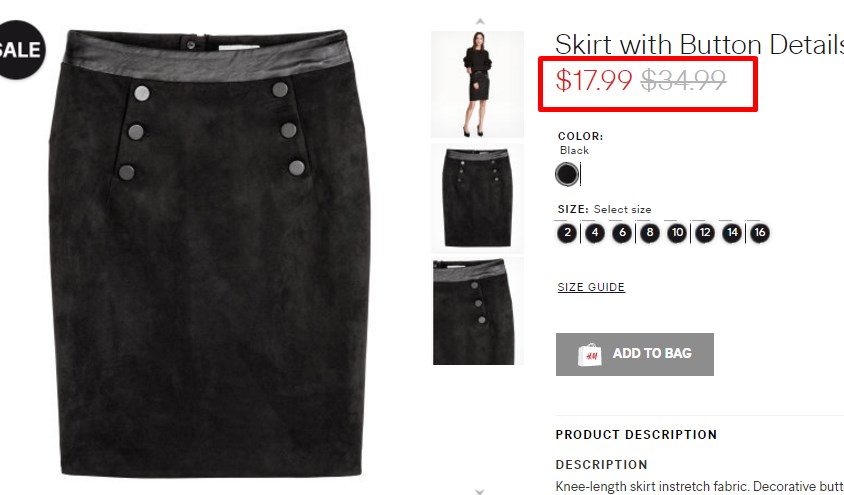Select size 2
The image size is (844, 495).
tap(567, 233)
